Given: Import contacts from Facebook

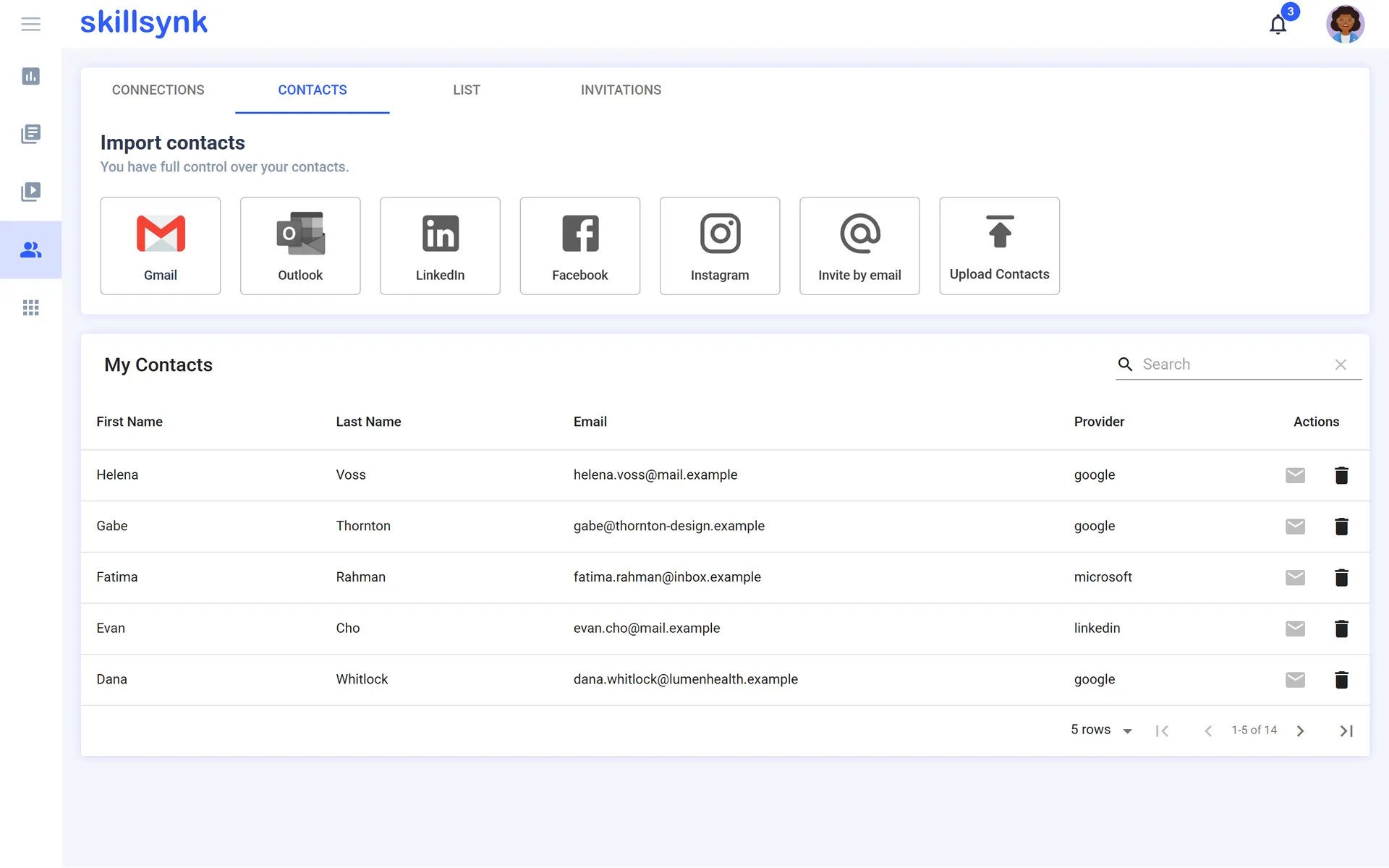Looking at the screenshot, I should pos(580,246).
